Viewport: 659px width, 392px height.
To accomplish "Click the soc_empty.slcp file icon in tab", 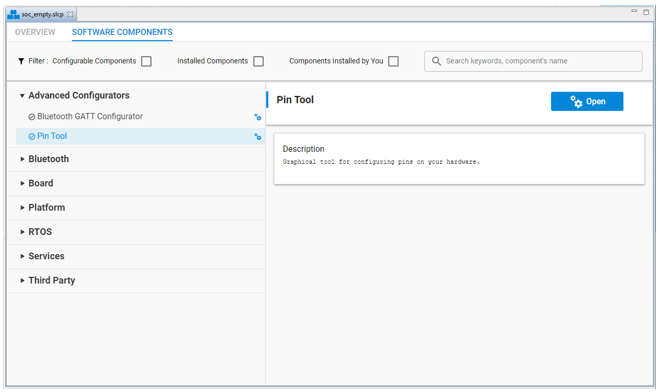I will click(x=13, y=14).
